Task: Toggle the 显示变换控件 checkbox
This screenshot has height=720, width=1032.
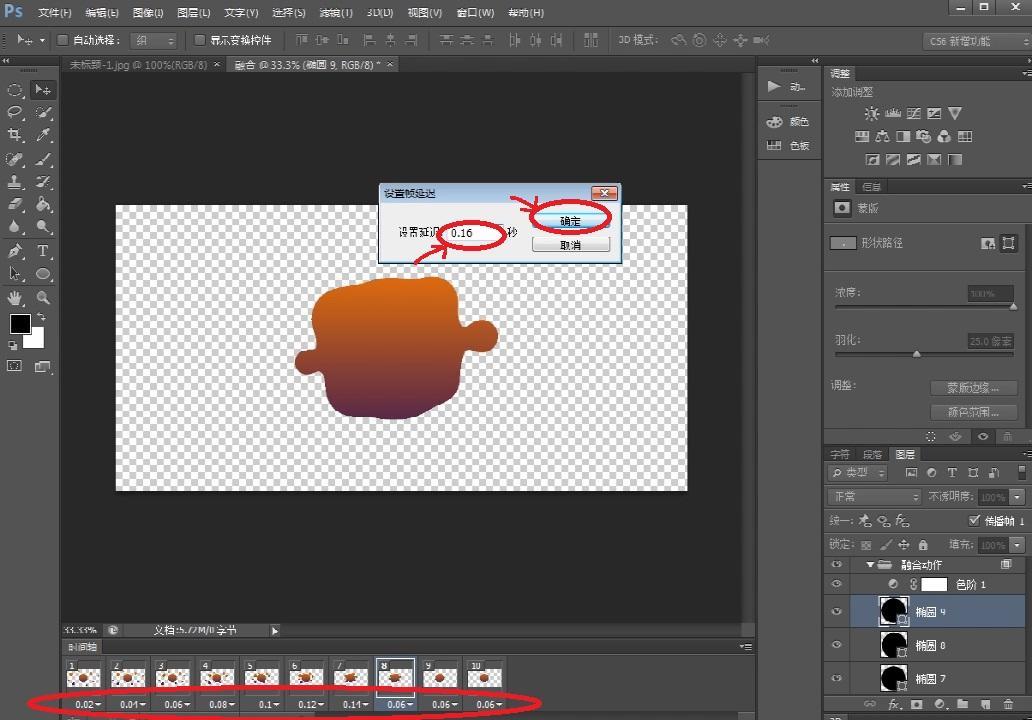Action: pos(199,40)
